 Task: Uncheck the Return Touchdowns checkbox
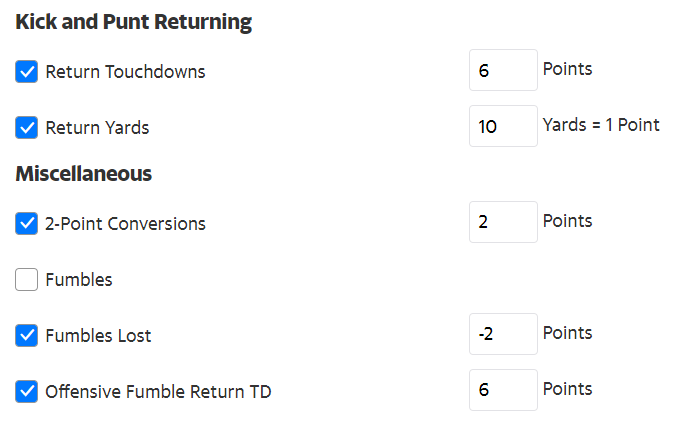(27, 72)
